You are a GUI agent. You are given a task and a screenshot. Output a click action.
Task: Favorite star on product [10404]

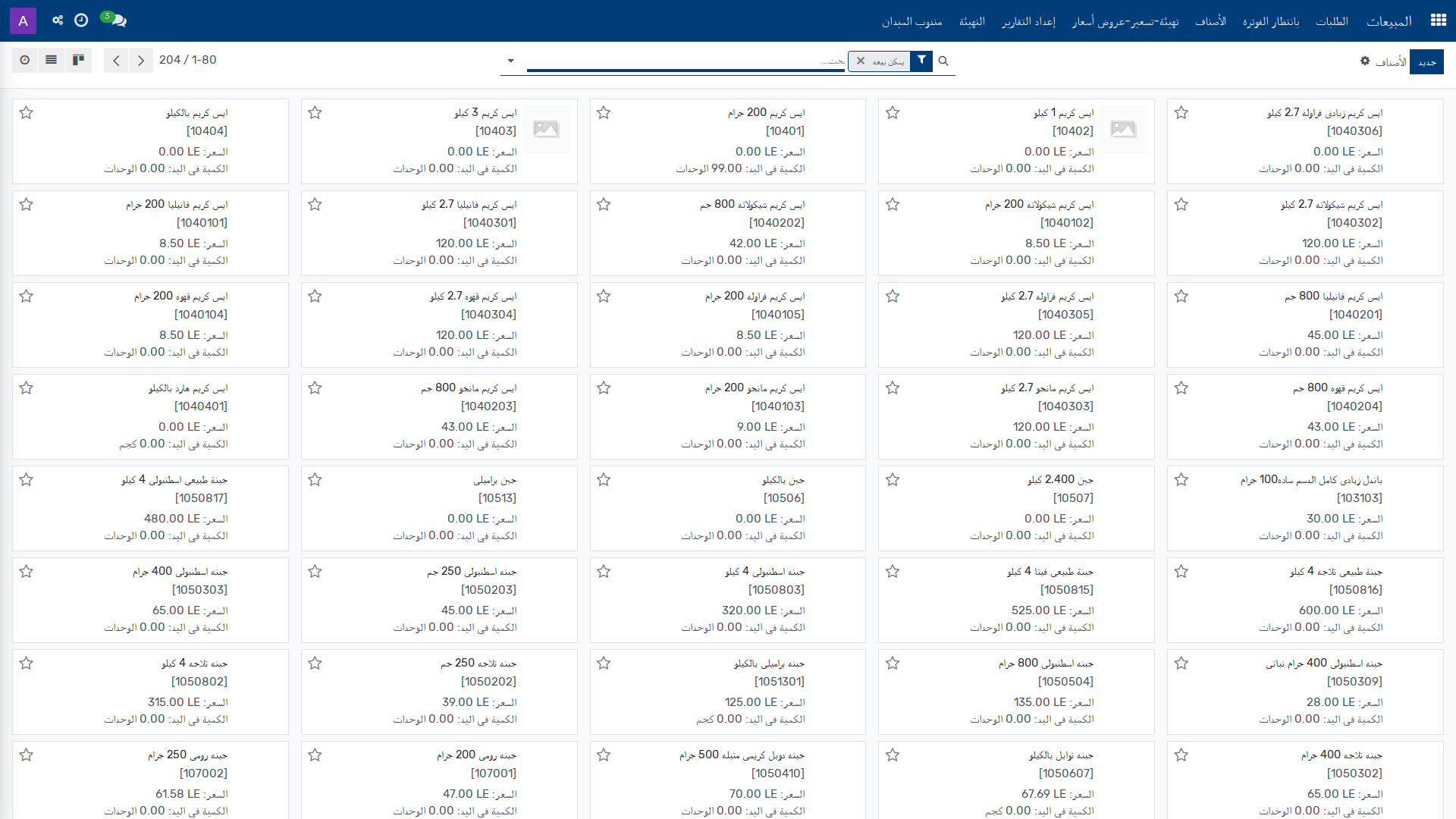[27, 113]
